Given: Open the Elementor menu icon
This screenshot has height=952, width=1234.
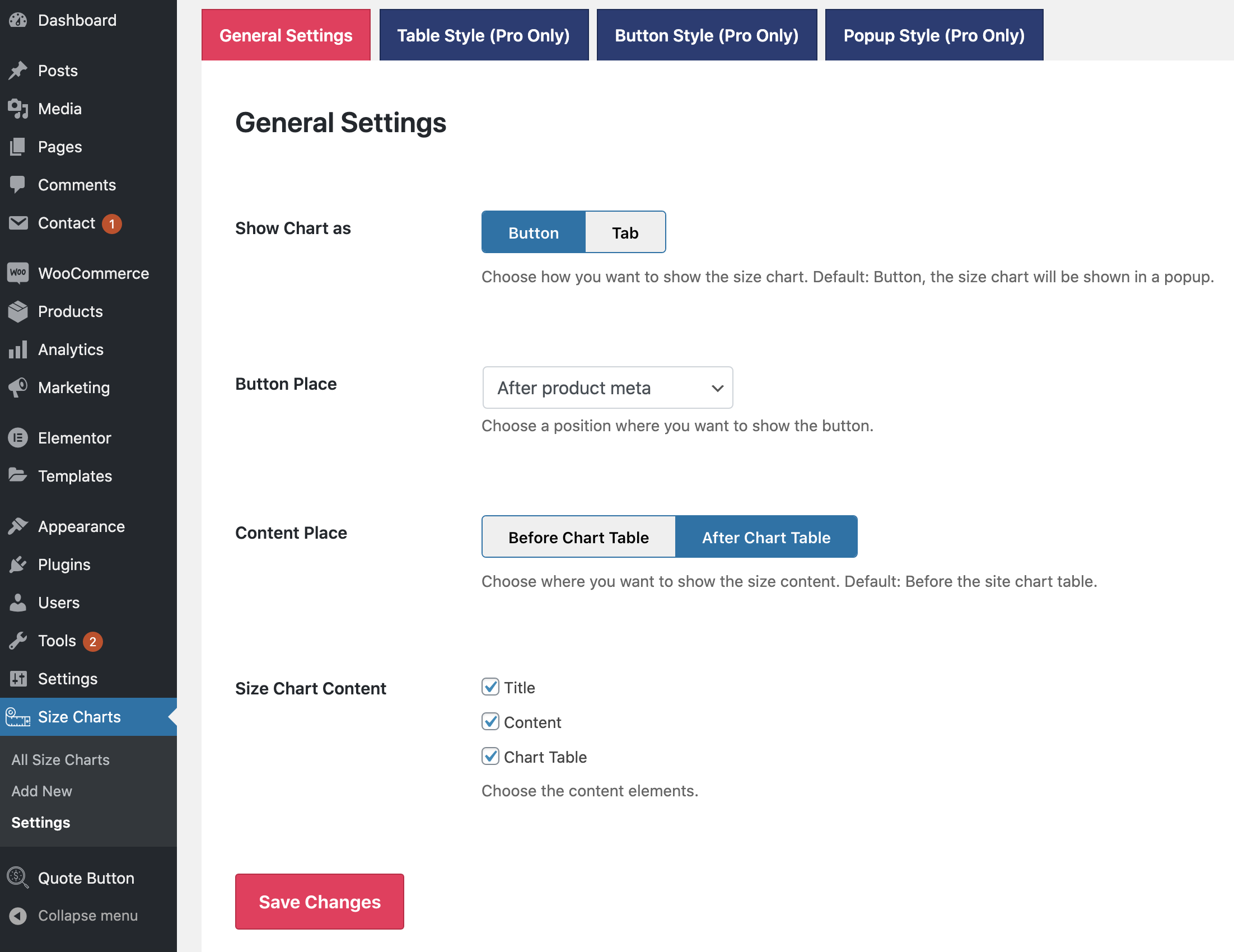Looking at the screenshot, I should point(18,438).
